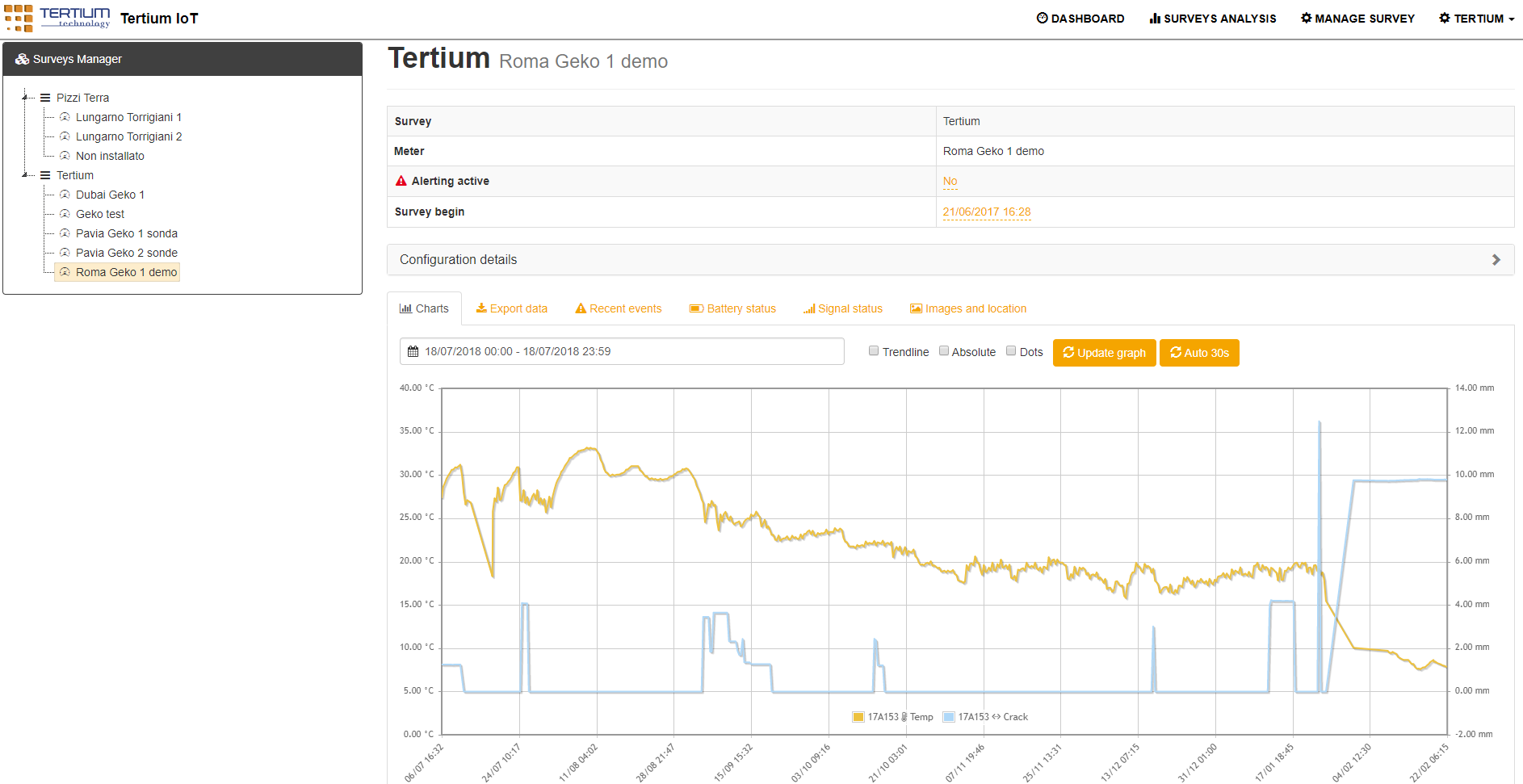Screen dimensions: 1523x784
Task: Click the meter icon beside Geko test
Action: tap(65, 214)
